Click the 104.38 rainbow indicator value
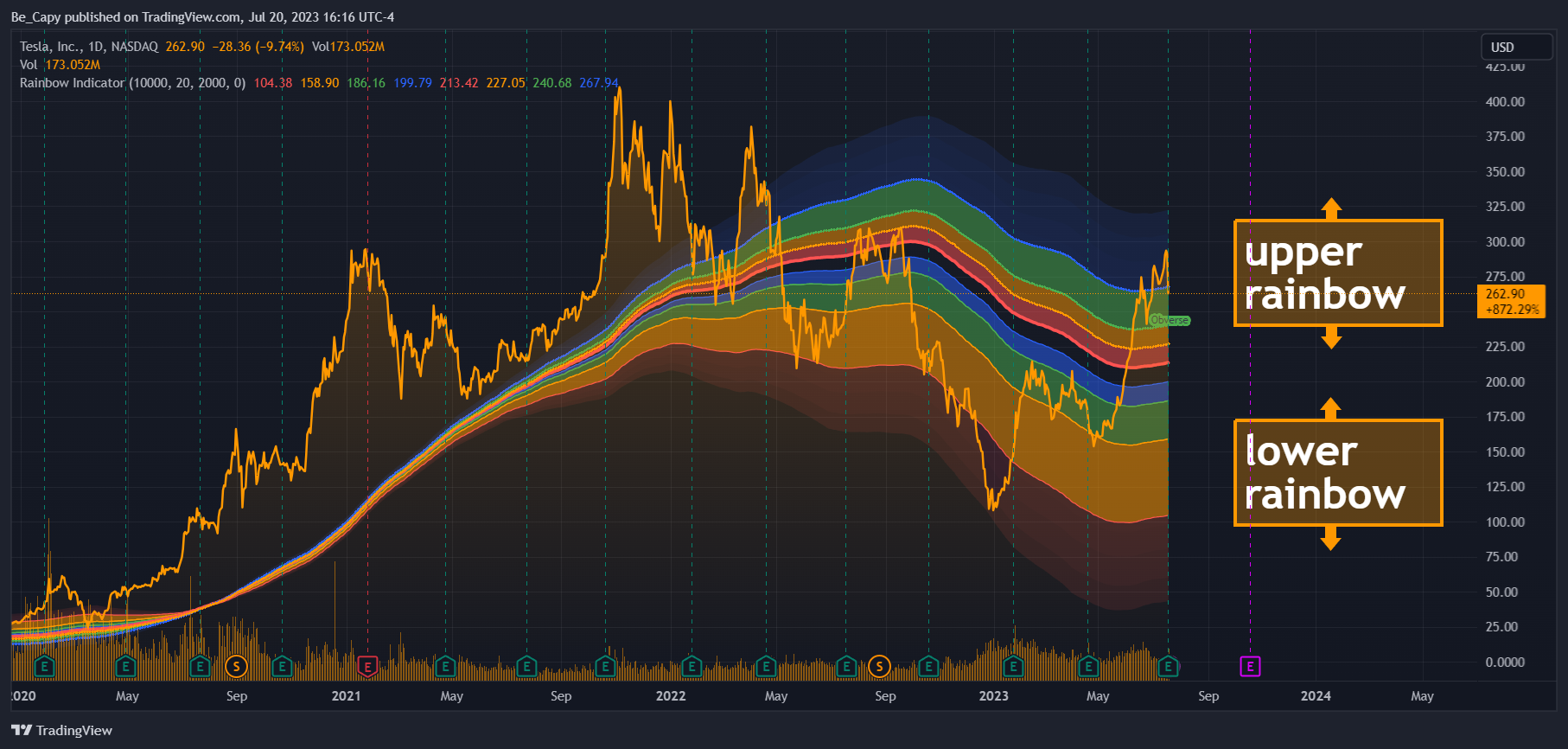The height and width of the screenshot is (749, 1568). 273,83
